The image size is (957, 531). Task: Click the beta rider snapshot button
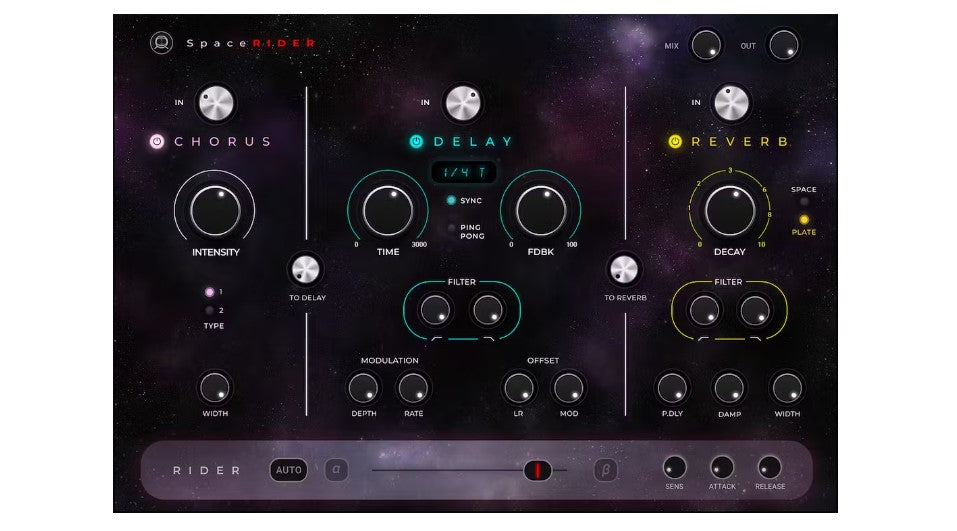[605, 470]
